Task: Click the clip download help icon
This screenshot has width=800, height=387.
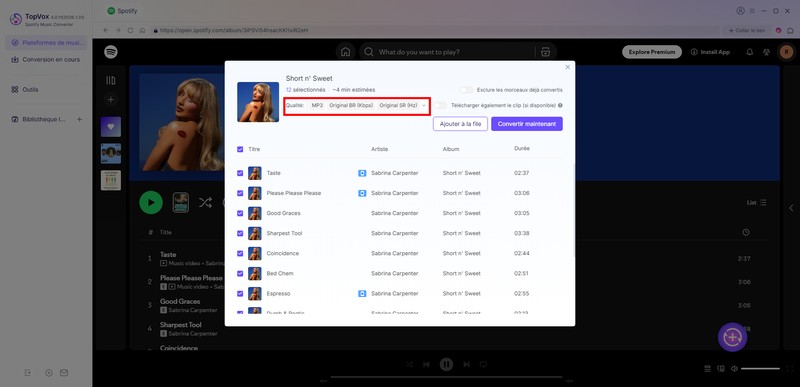Action: [560, 106]
